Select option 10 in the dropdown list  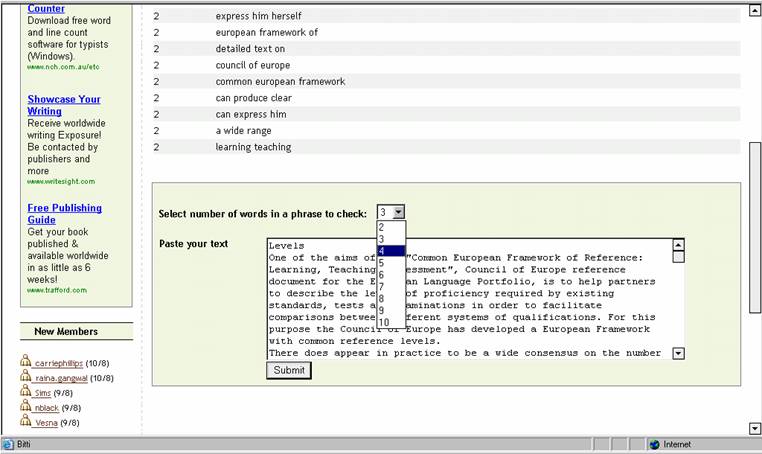[x=391, y=322]
